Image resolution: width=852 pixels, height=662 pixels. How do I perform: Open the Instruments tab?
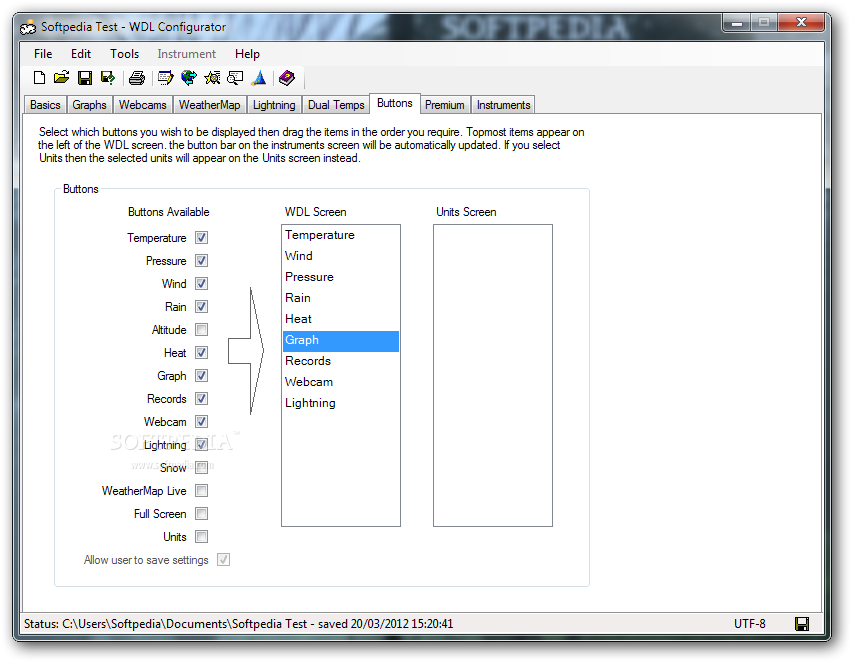point(503,105)
